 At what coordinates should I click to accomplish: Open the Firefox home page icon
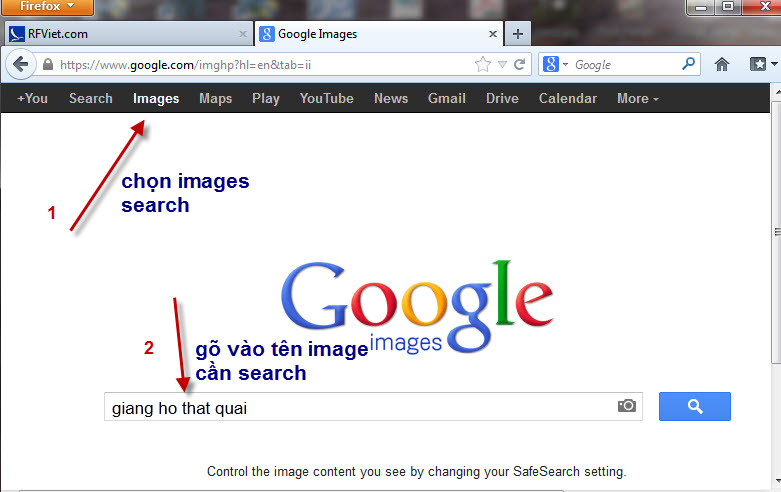tap(722, 64)
